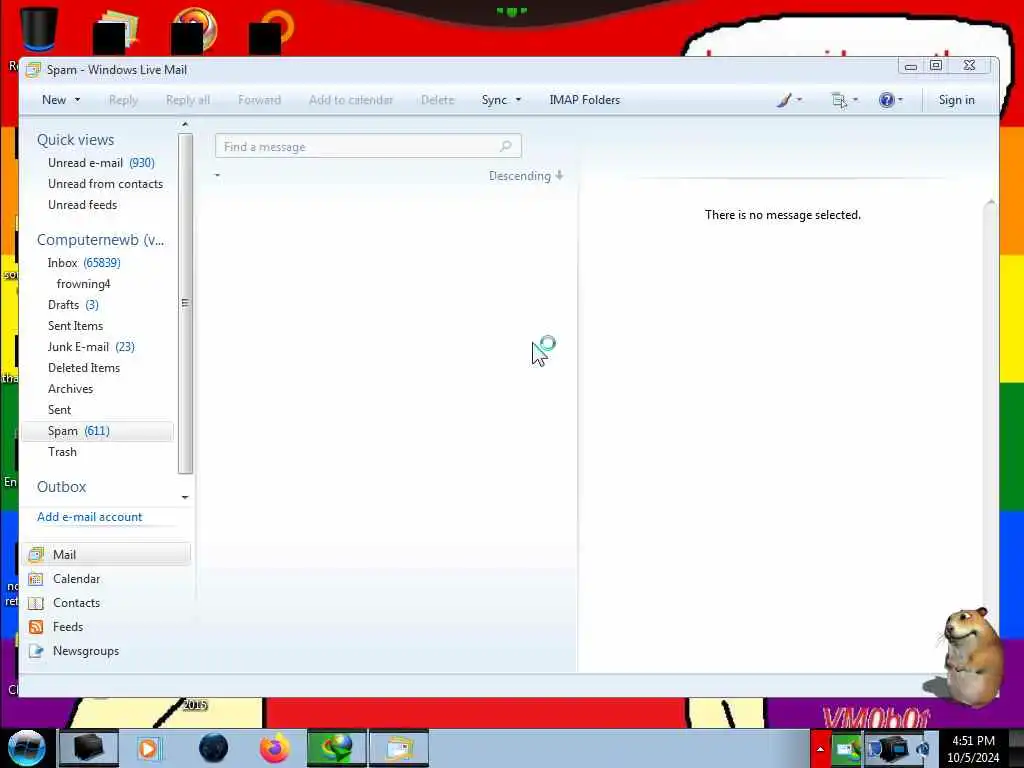Expand the New dropdown arrow
1024x768 pixels.
click(x=78, y=100)
